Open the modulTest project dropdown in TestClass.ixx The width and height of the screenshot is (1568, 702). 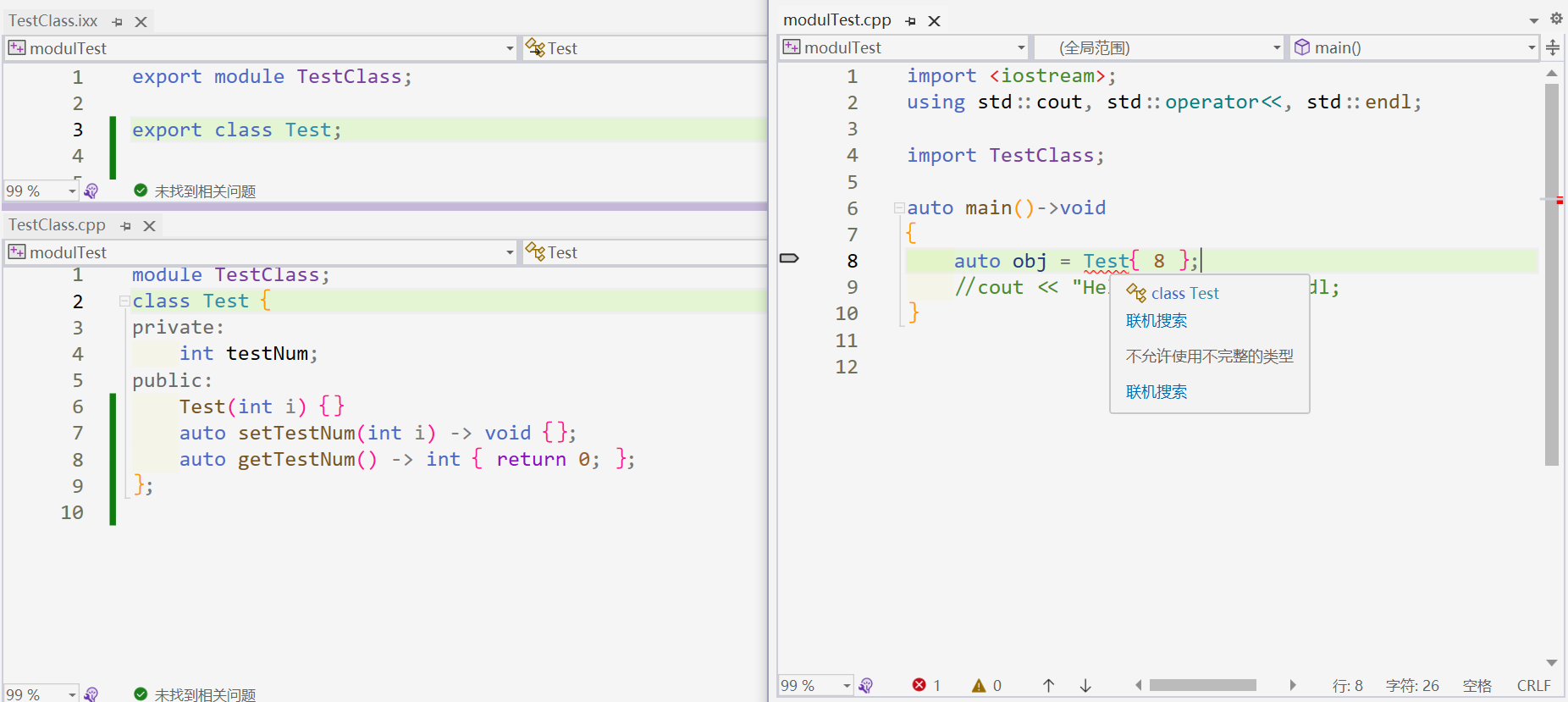[x=261, y=48]
